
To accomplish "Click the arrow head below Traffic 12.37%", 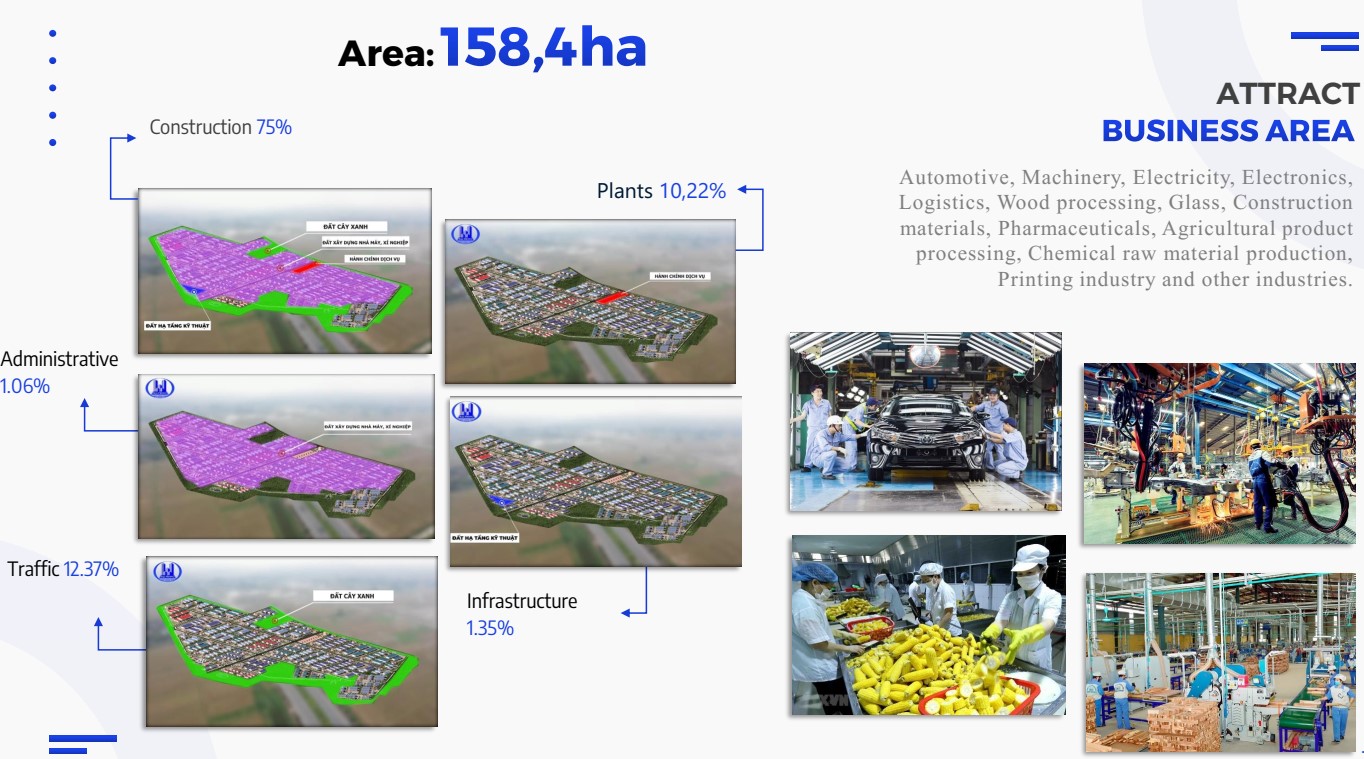I will tap(98, 623).
